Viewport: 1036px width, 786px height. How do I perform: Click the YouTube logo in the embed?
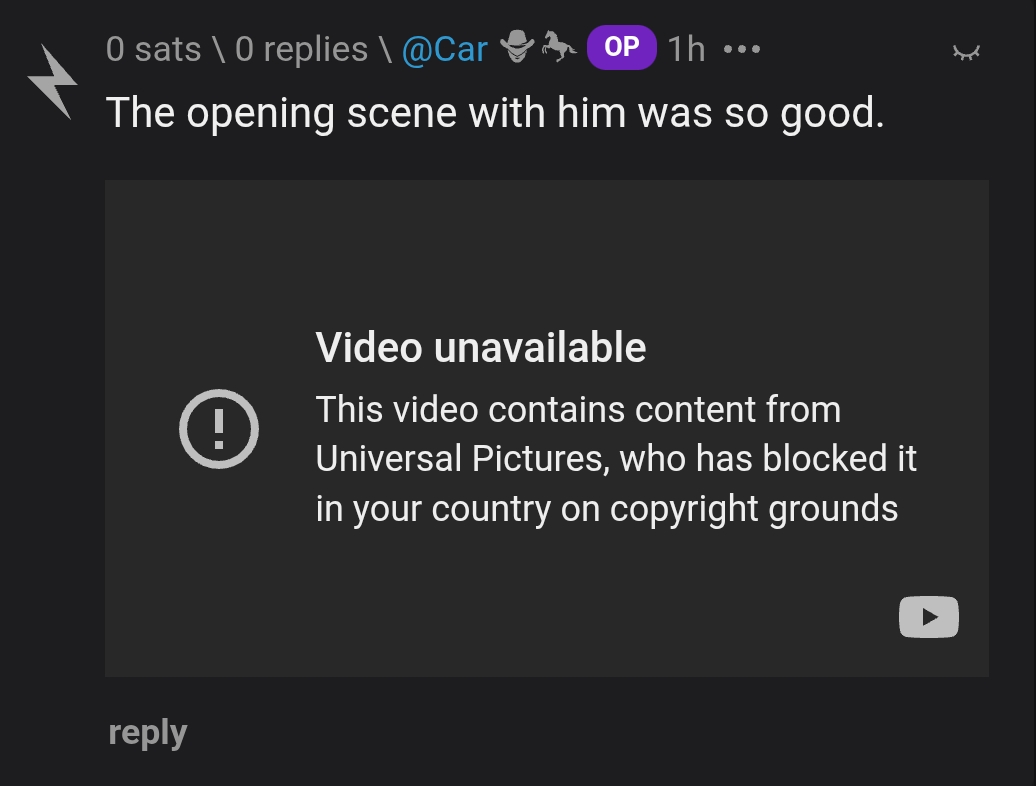(928, 617)
